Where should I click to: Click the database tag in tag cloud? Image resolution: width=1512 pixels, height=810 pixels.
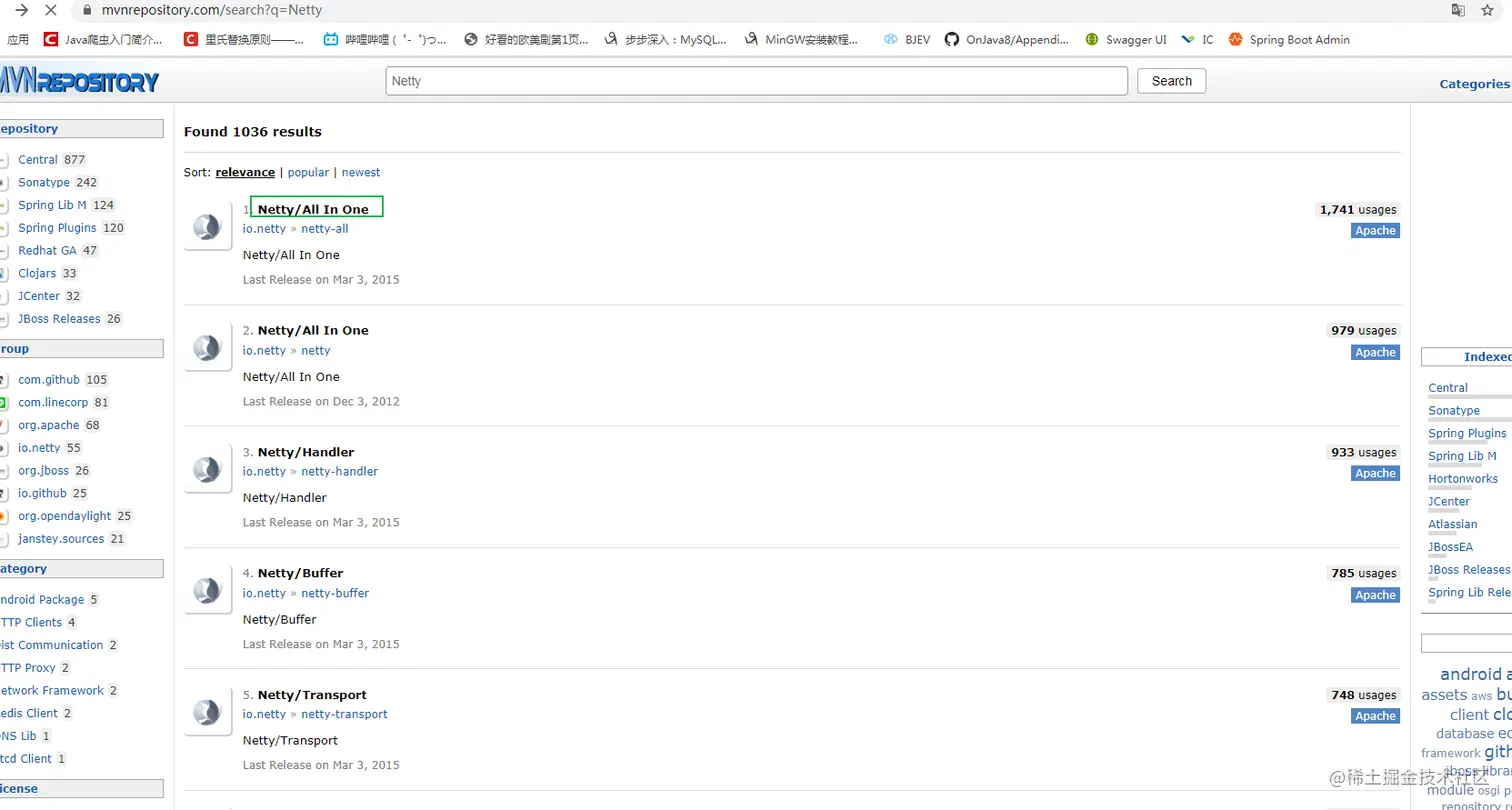[x=1465, y=733]
